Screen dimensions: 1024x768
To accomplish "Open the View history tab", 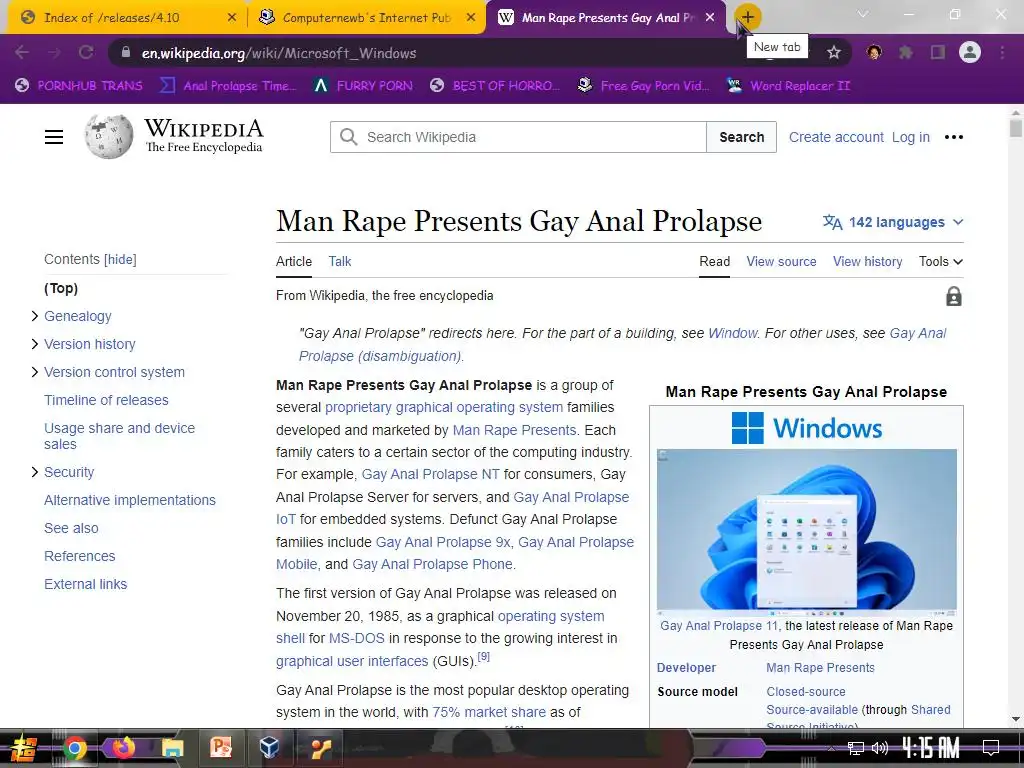I will coord(867,261).
